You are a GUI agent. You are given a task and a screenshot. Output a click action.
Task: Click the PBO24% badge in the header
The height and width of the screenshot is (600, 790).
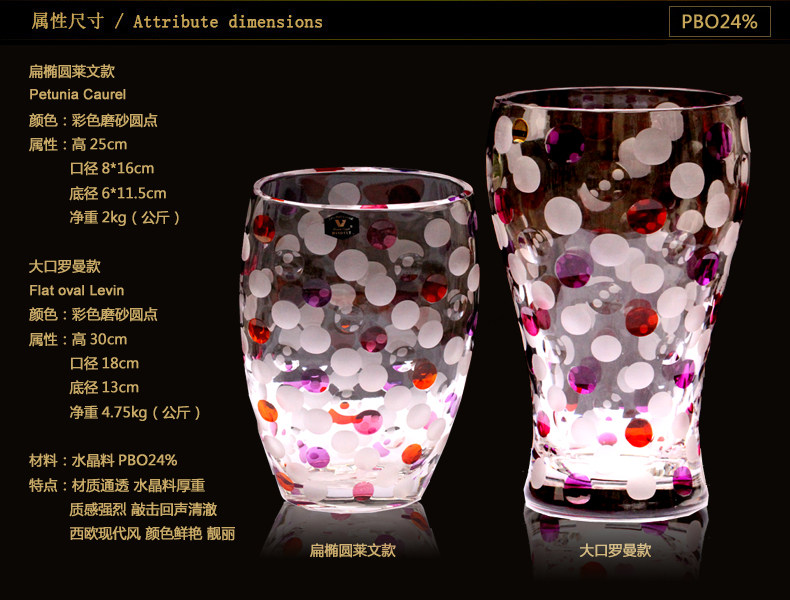coord(719,21)
